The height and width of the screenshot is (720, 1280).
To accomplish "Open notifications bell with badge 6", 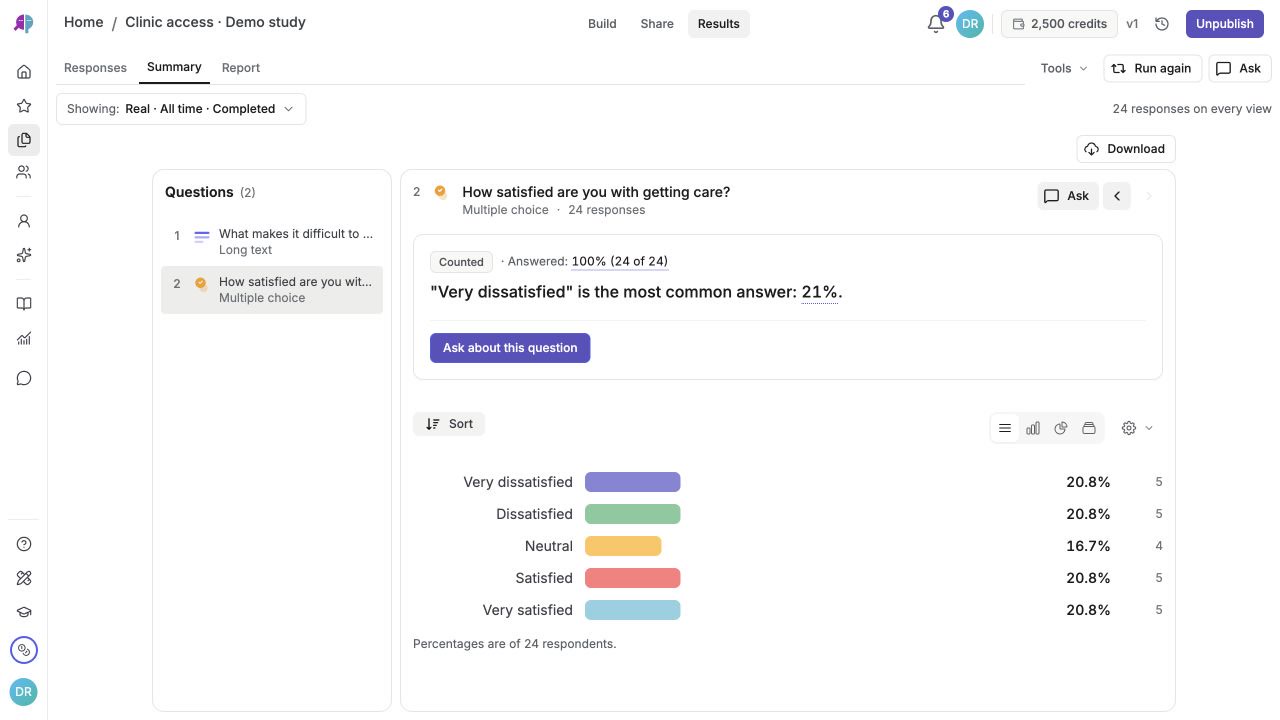I will click(936, 24).
